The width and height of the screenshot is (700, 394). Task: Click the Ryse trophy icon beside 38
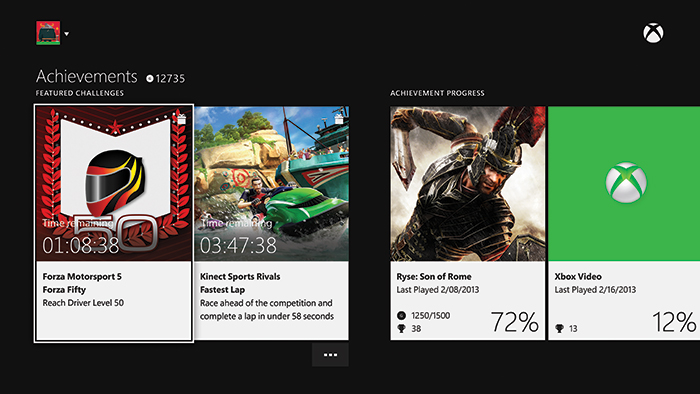tap(401, 329)
